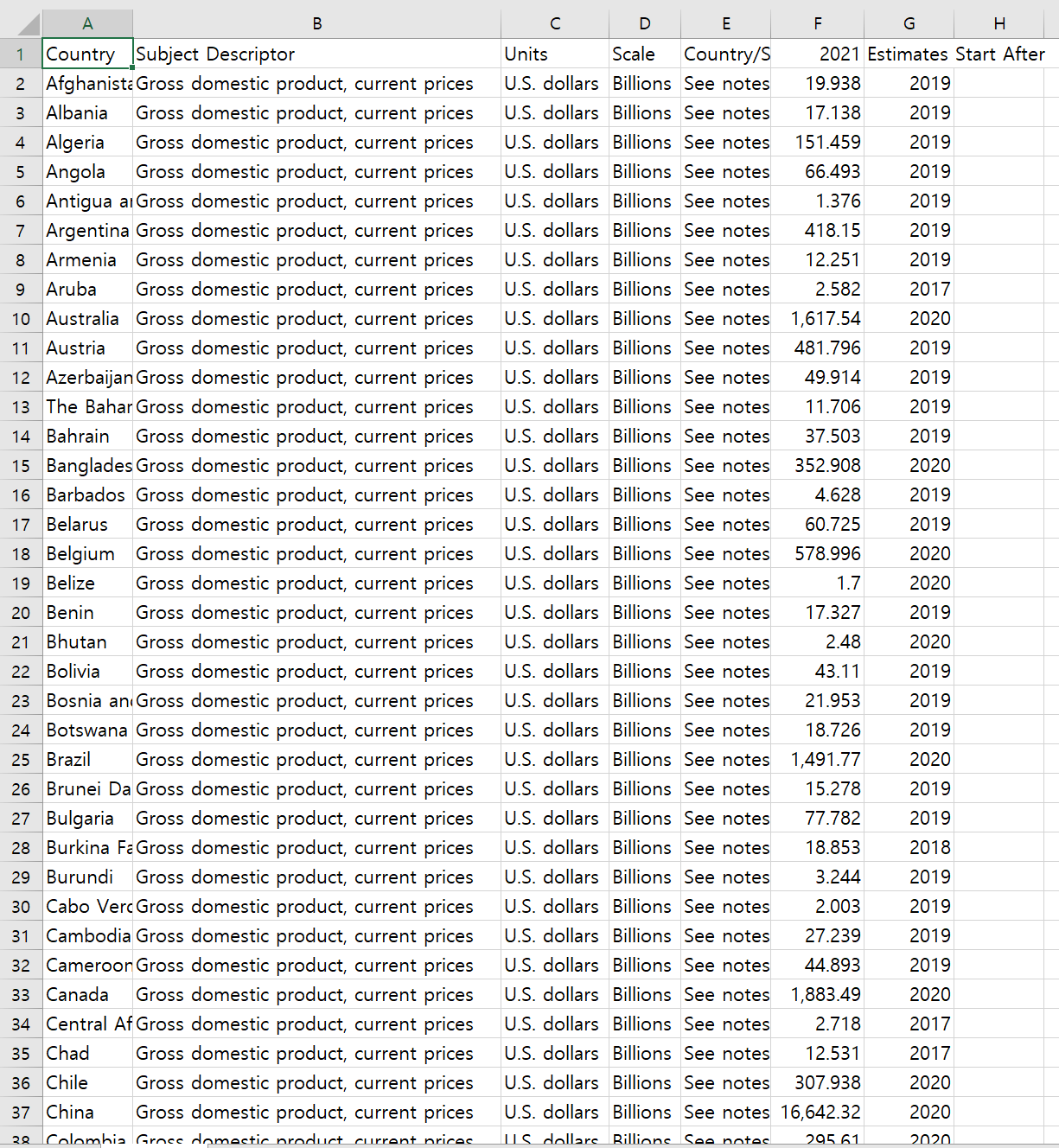Click row 25 header
The height and width of the screenshot is (1148, 1059).
[21, 760]
